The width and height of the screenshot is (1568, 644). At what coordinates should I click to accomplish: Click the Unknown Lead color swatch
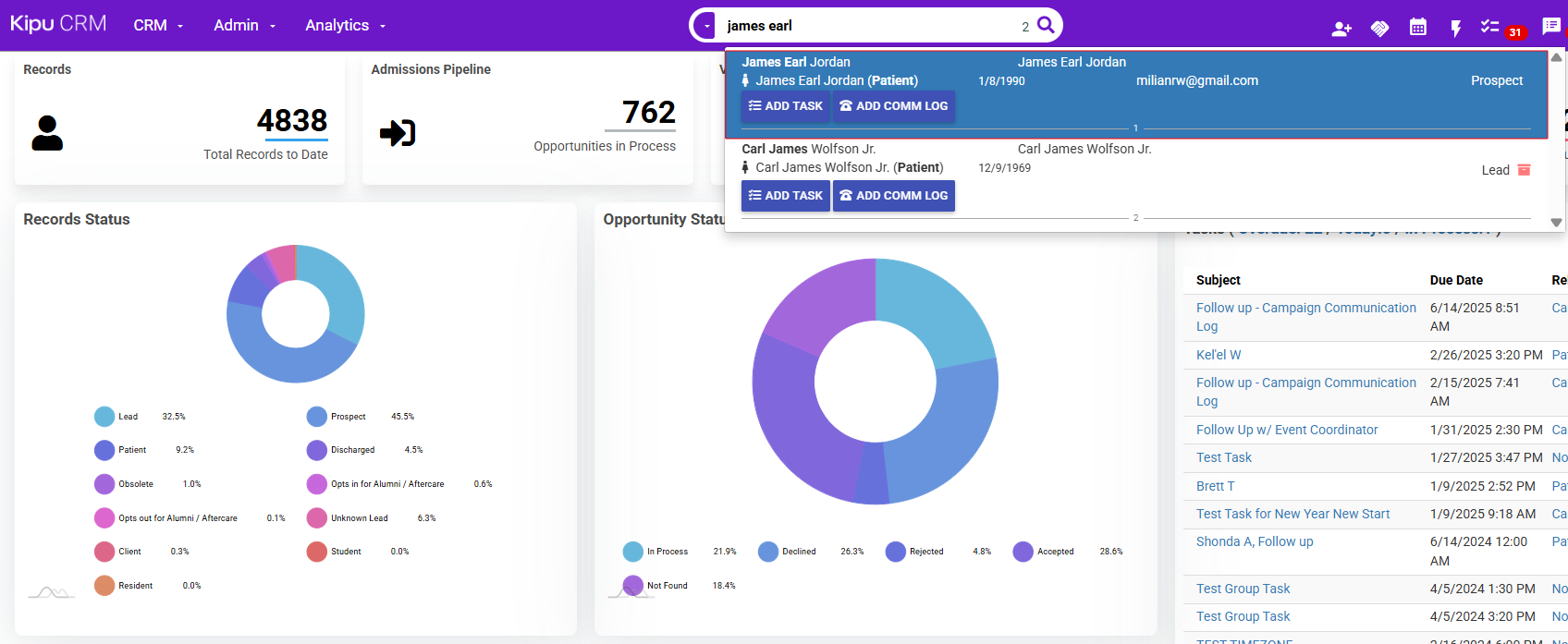317,518
